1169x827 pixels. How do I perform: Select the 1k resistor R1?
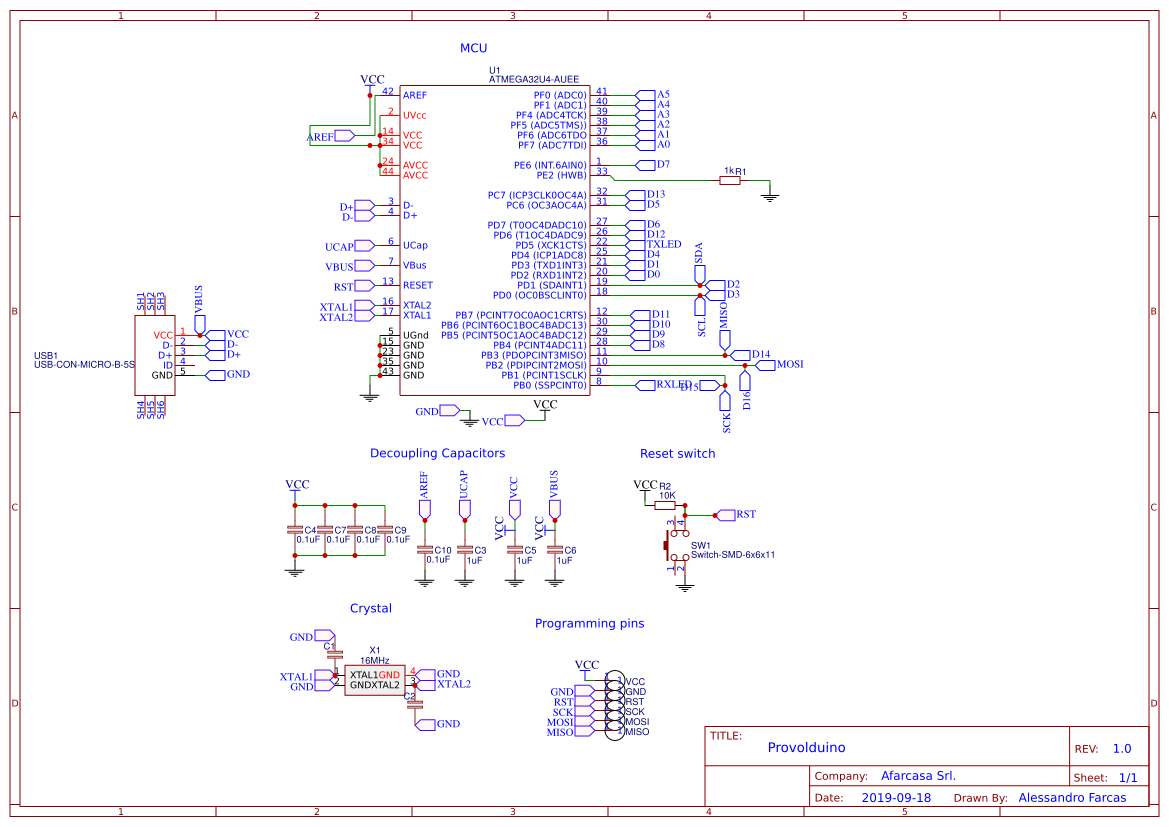point(729,180)
